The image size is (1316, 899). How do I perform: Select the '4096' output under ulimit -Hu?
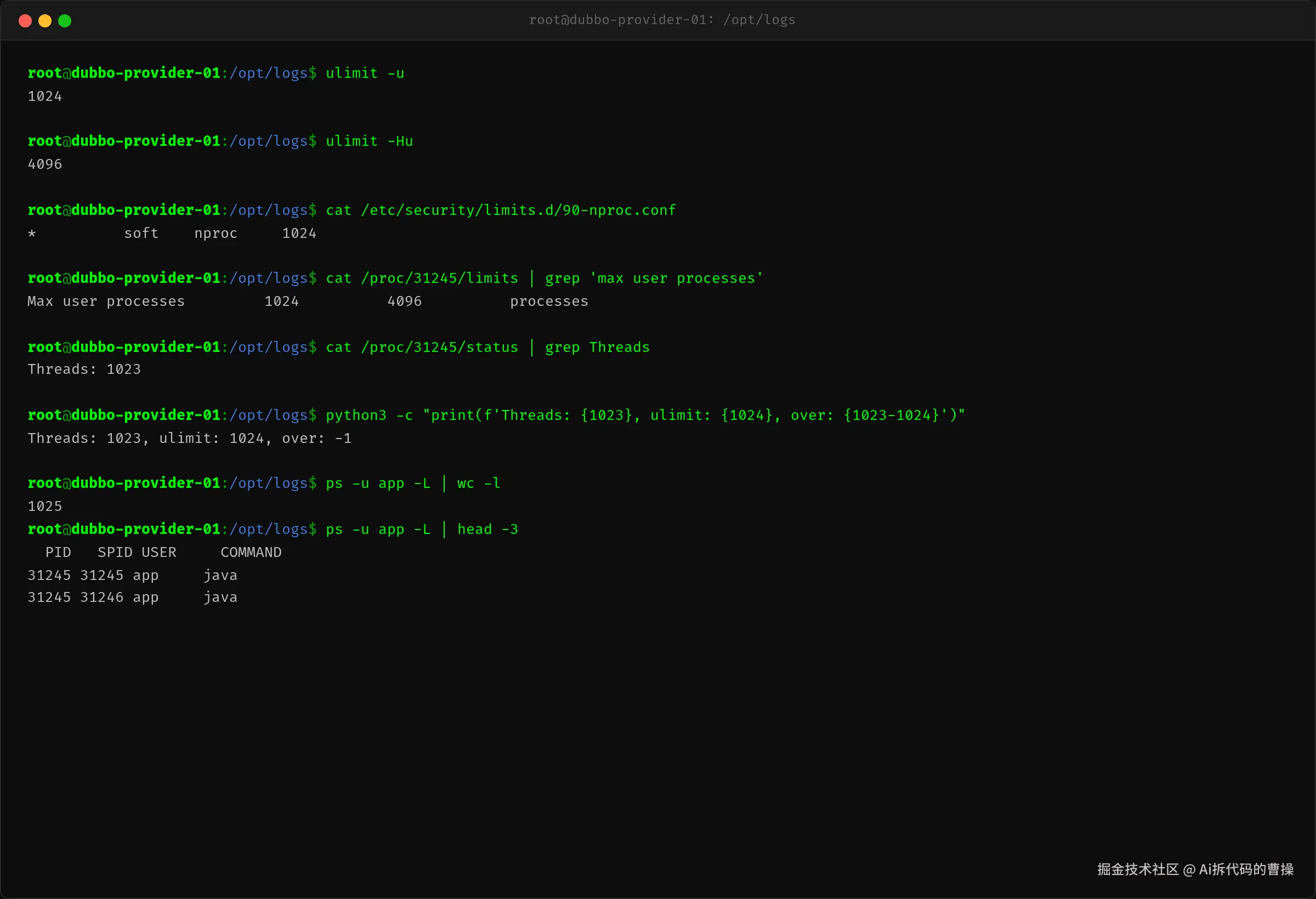45,164
